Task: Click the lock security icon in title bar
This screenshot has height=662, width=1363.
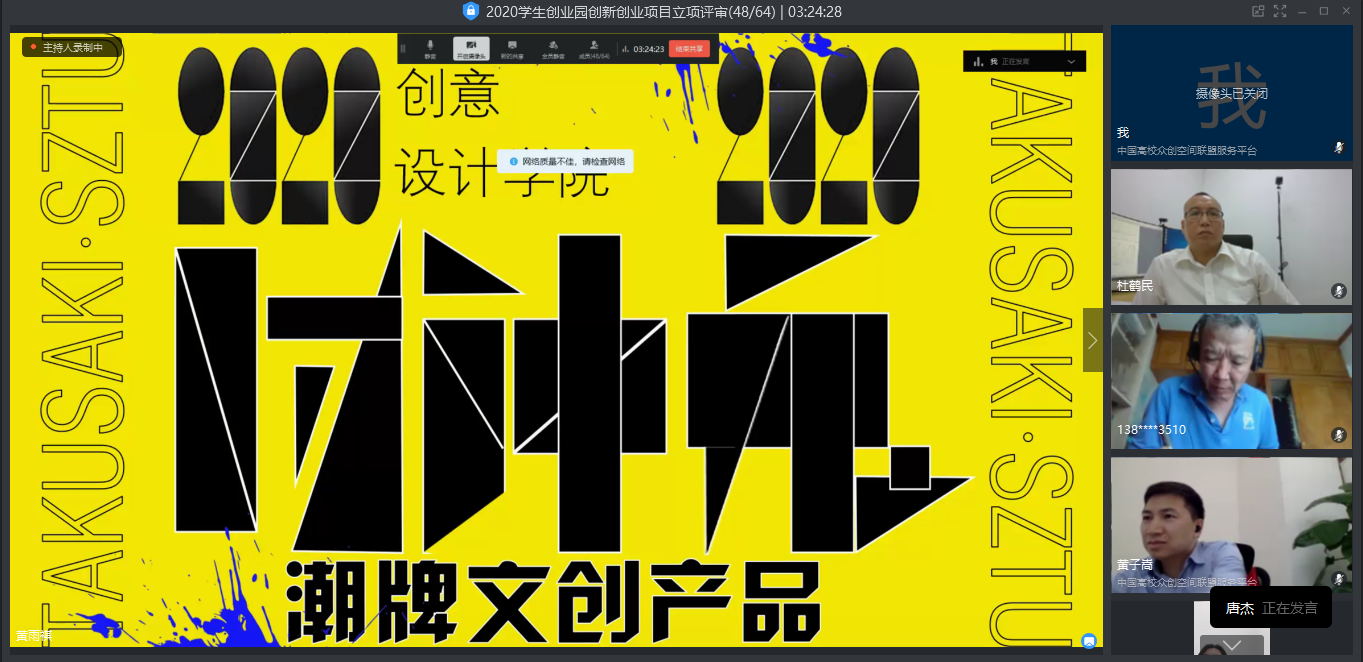Action: click(x=471, y=11)
